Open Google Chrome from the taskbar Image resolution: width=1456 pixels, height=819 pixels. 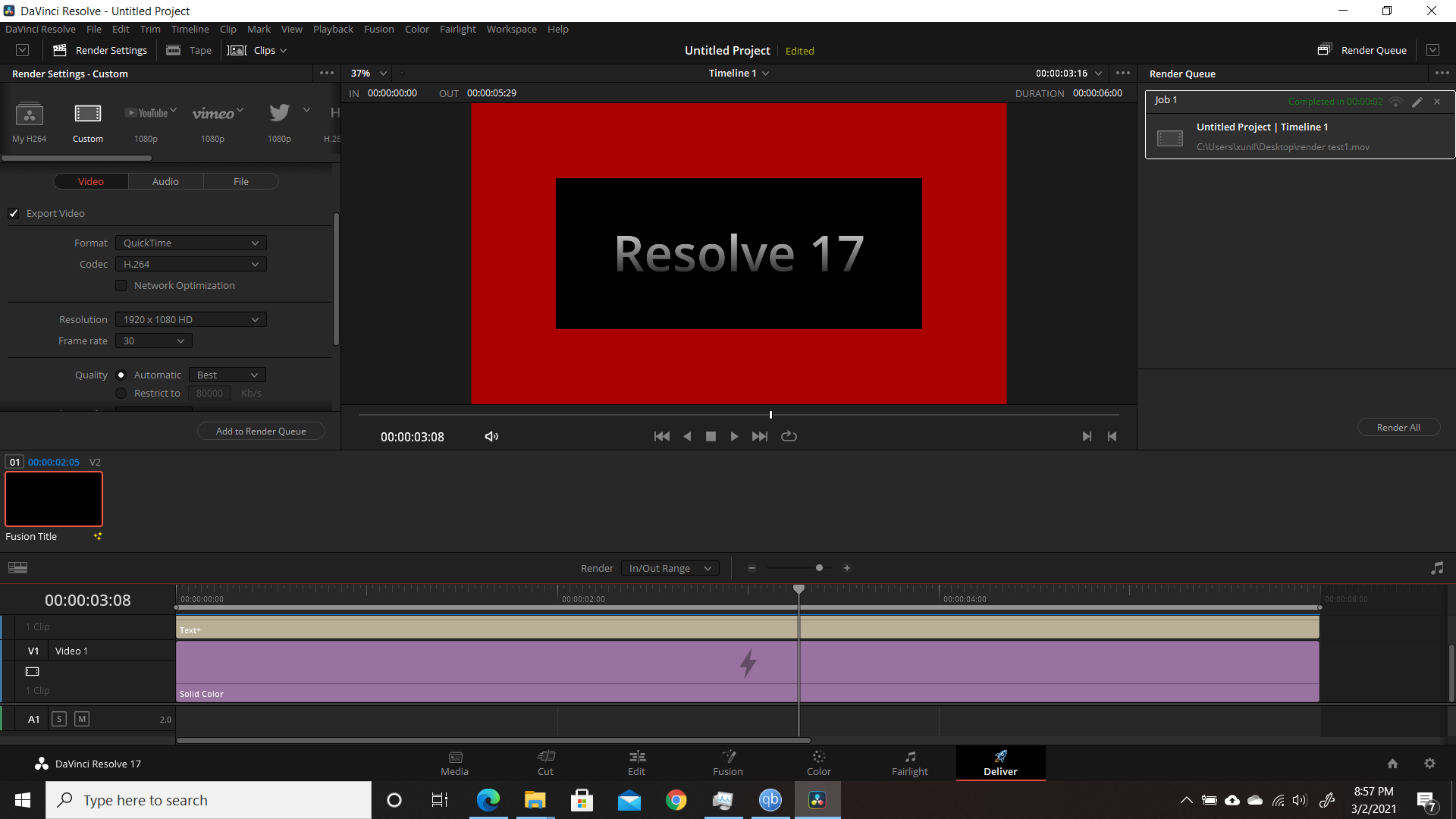coord(676,800)
